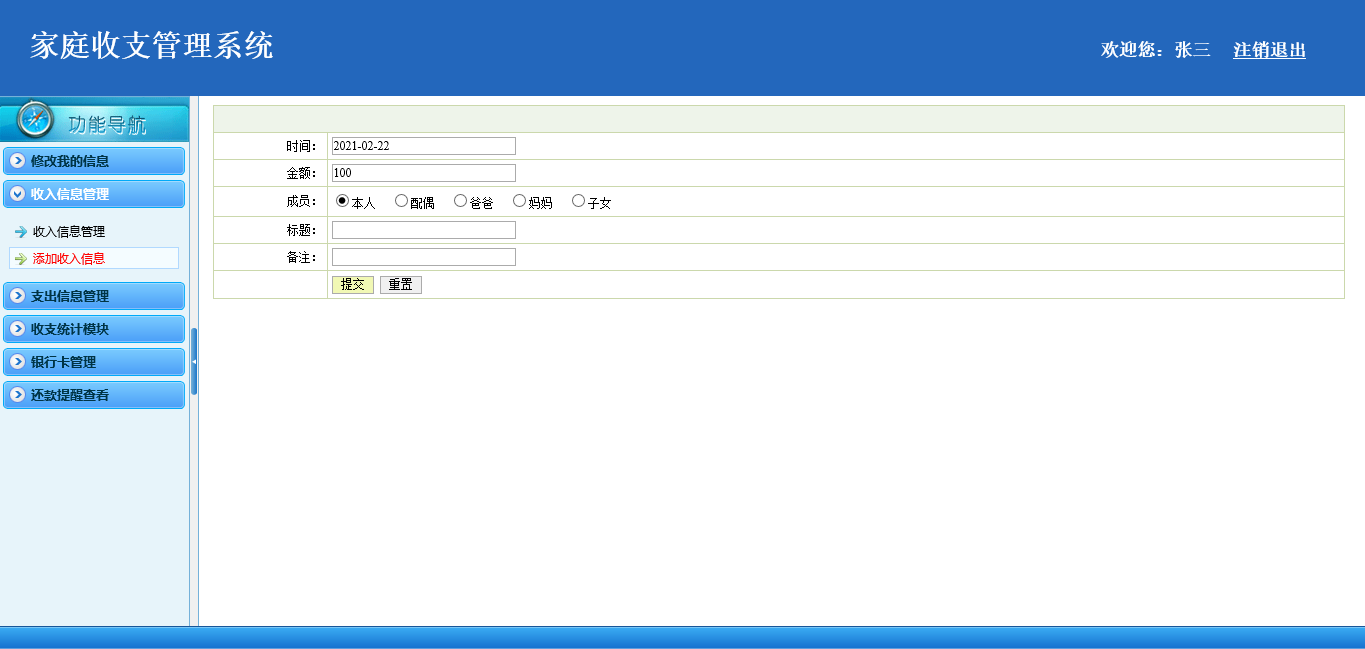1365x649 pixels.
Task: Click the compass icon beside 功能导航
Action: 36,119
